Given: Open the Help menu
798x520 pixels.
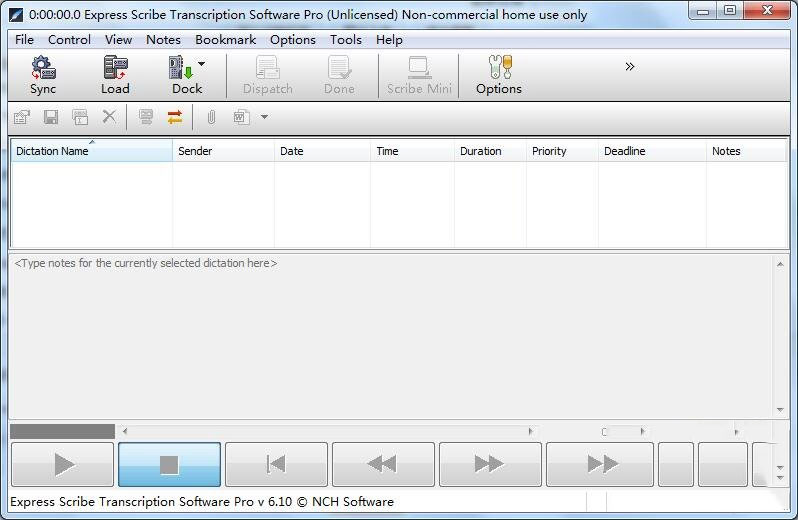Looking at the screenshot, I should 389,40.
